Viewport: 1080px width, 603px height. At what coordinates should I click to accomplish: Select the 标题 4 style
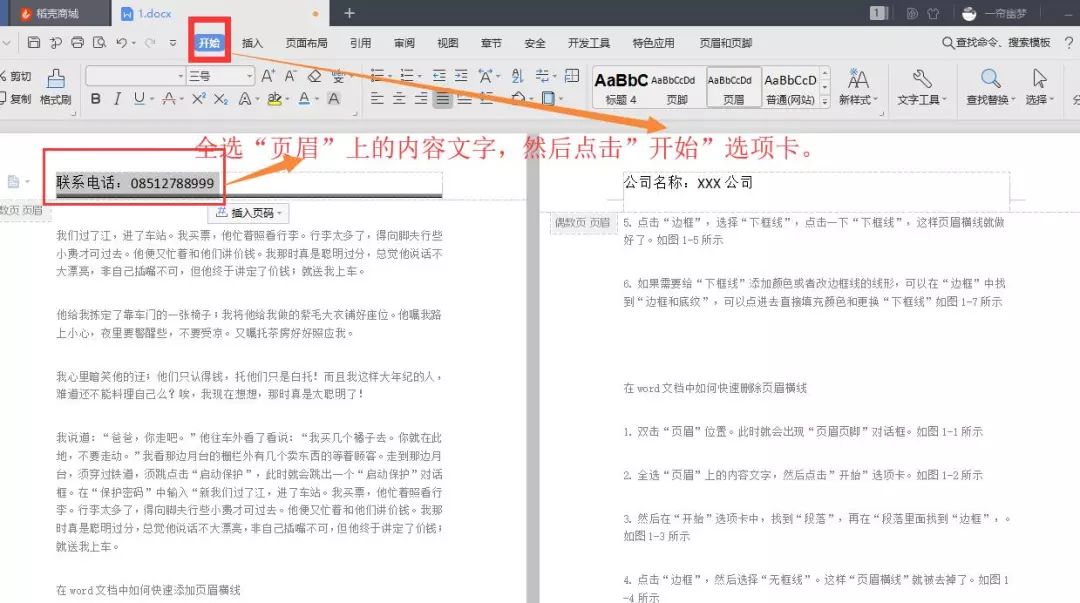[x=621, y=88]
